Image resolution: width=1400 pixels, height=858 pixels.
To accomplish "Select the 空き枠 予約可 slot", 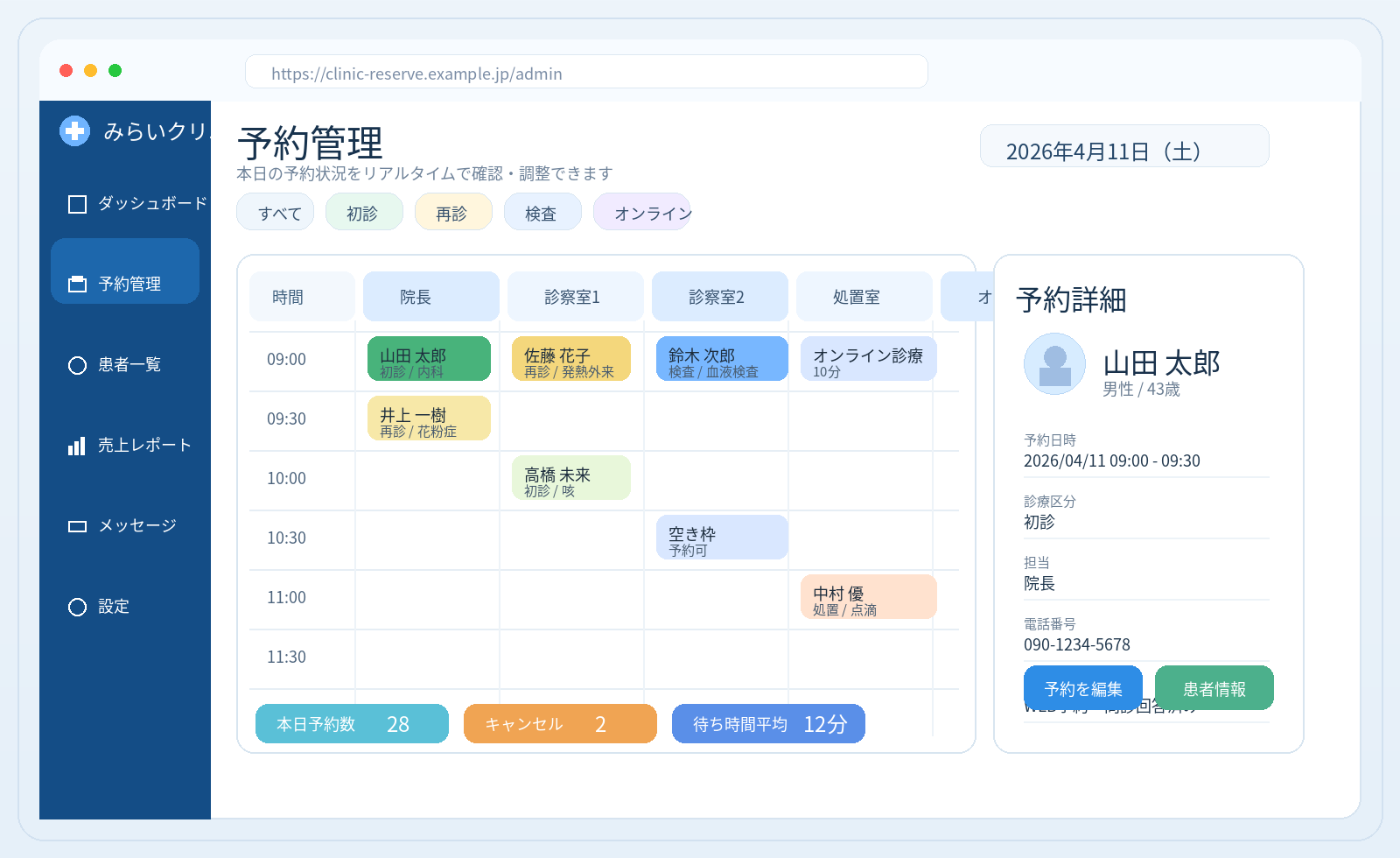I will 722,538.
